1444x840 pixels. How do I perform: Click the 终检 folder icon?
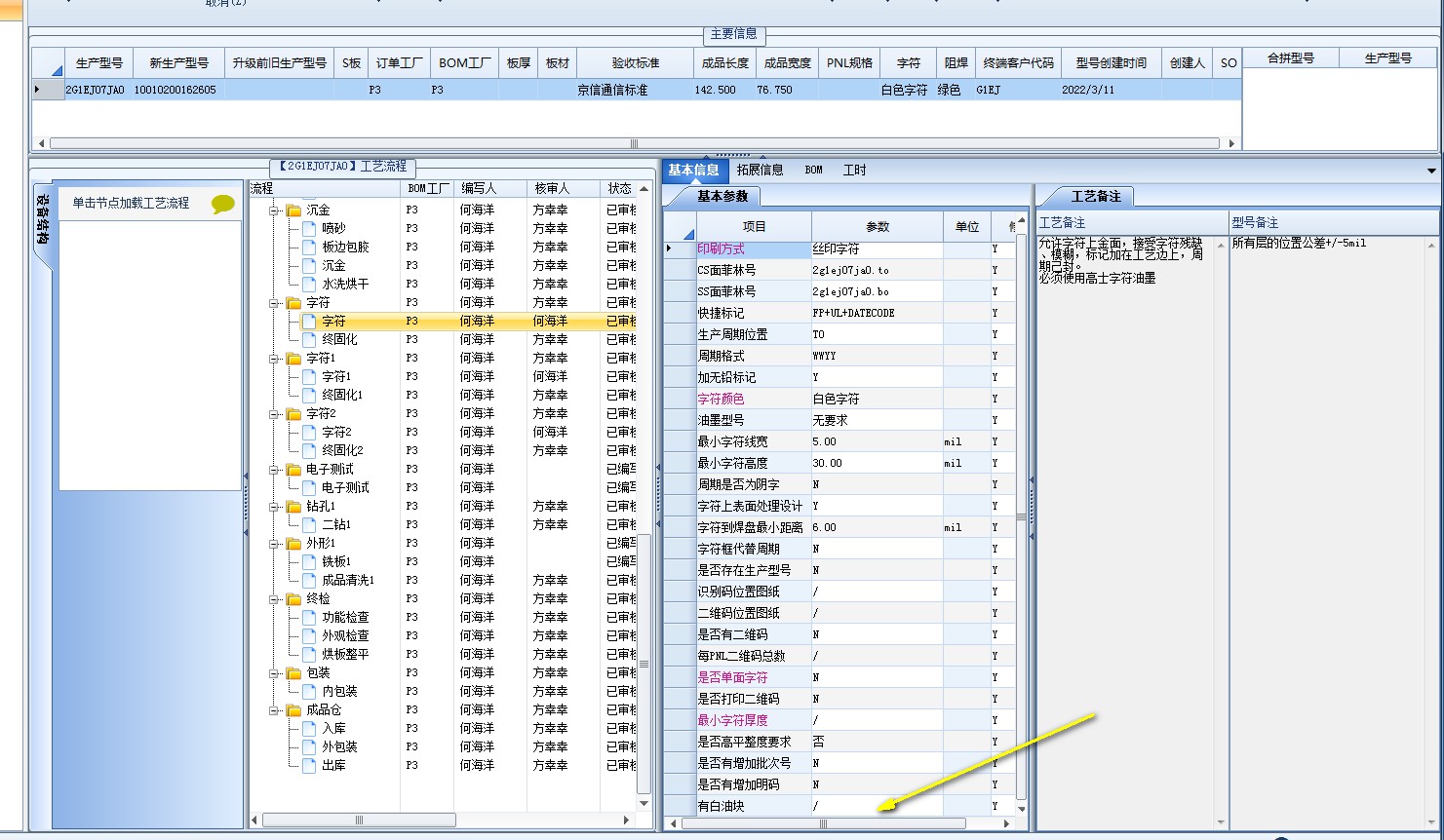tap(293, 598)
